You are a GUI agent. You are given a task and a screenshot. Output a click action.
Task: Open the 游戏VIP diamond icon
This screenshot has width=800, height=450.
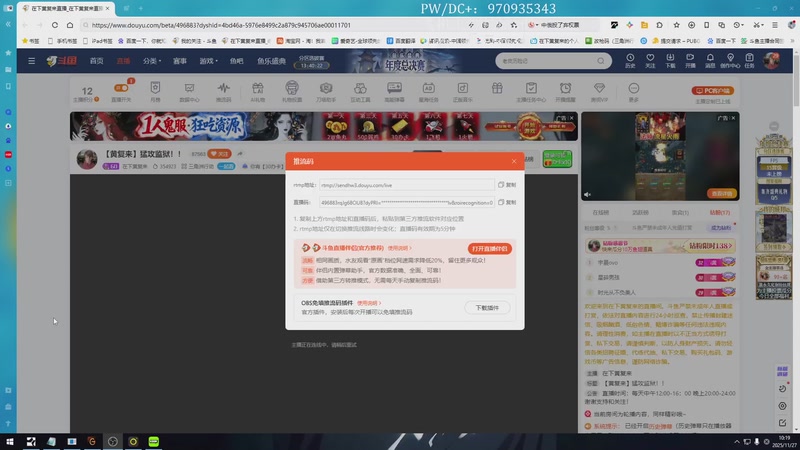point(599,91)
